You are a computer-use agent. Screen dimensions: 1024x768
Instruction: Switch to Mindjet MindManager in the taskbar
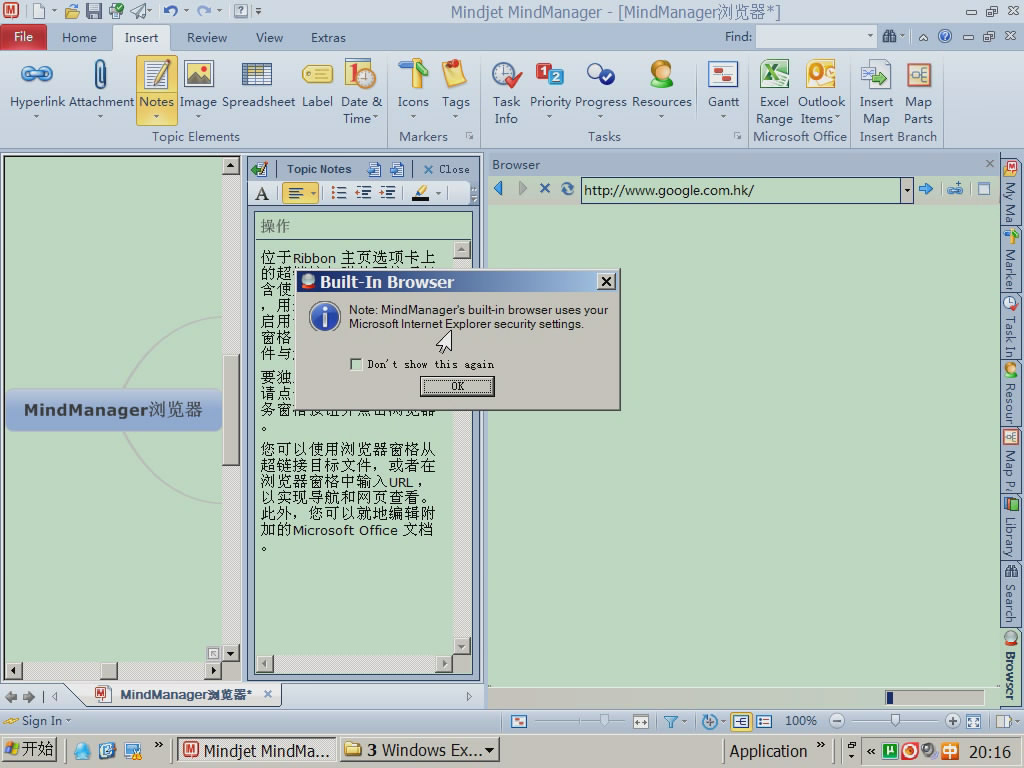click(x=257, y=750)
